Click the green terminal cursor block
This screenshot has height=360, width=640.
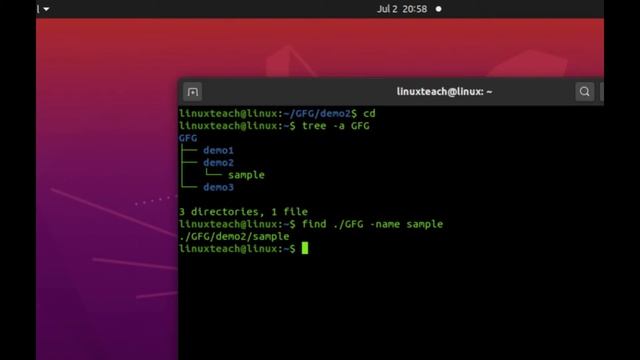pos(305,248)
